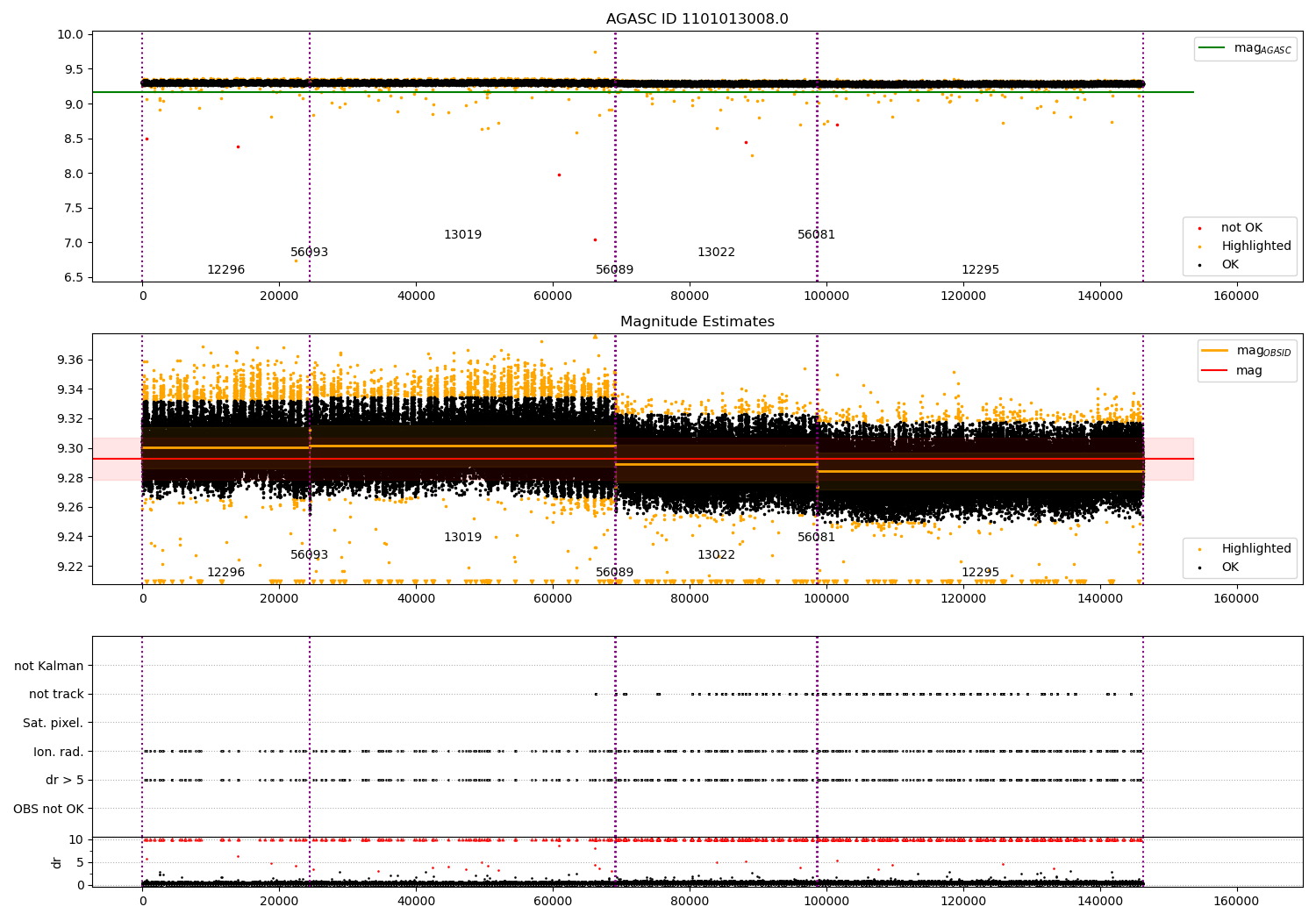Click the rotated 'dr' y-axis label
The image size is (1316, 921).
coord(57,862)
